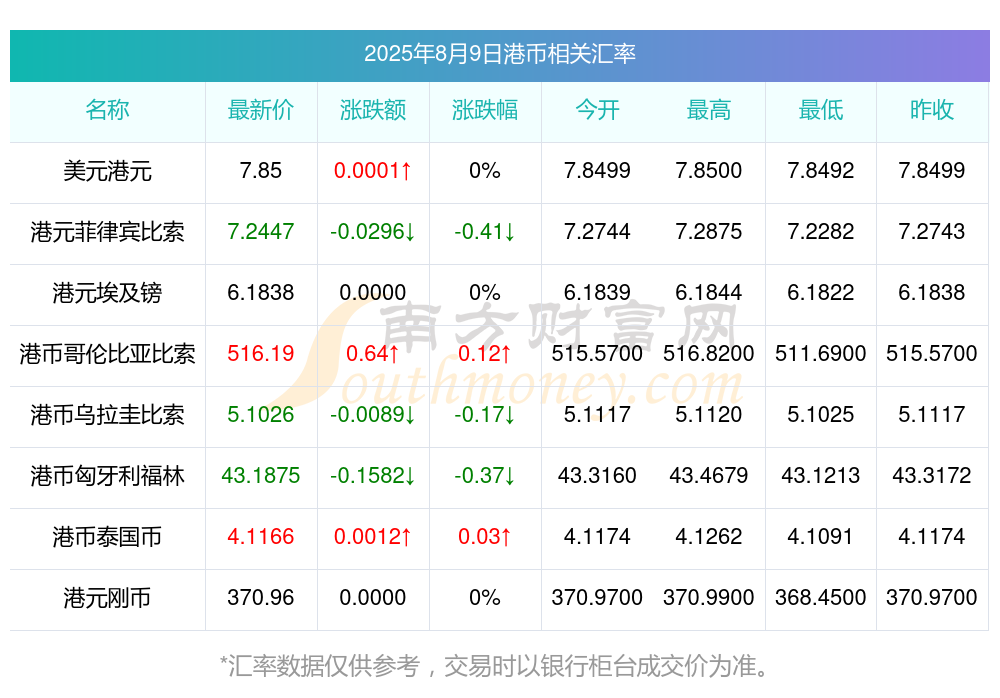Click the 昨收 column header

point(932,110)
